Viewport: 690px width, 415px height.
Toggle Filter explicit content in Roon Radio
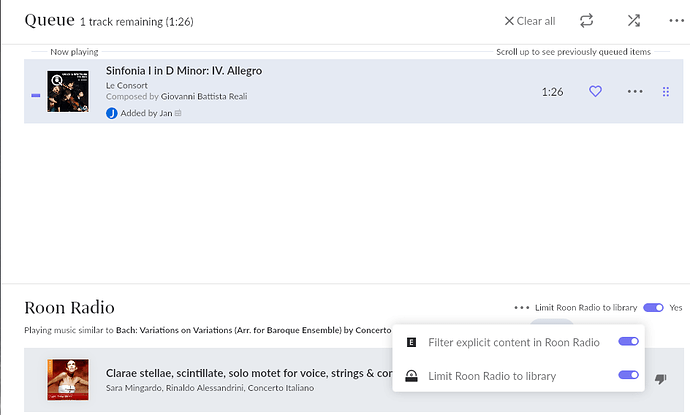628,342
